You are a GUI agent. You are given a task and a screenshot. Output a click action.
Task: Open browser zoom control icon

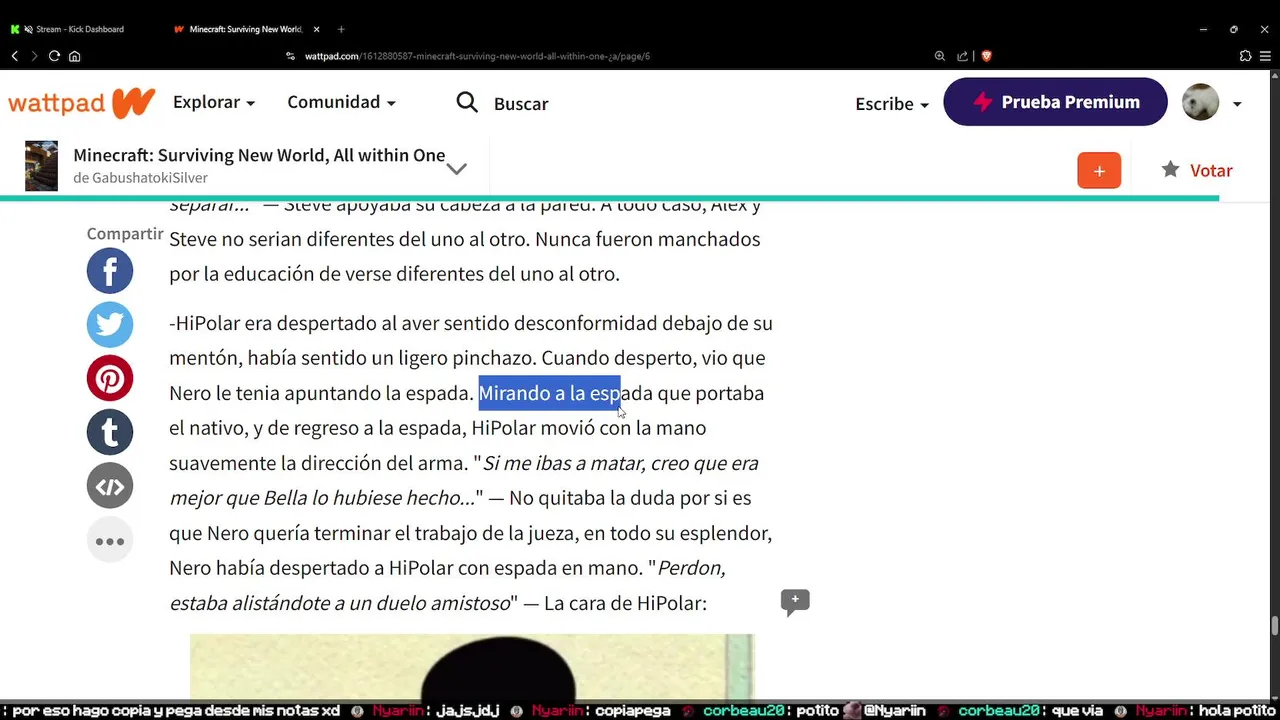click(939, 56)
